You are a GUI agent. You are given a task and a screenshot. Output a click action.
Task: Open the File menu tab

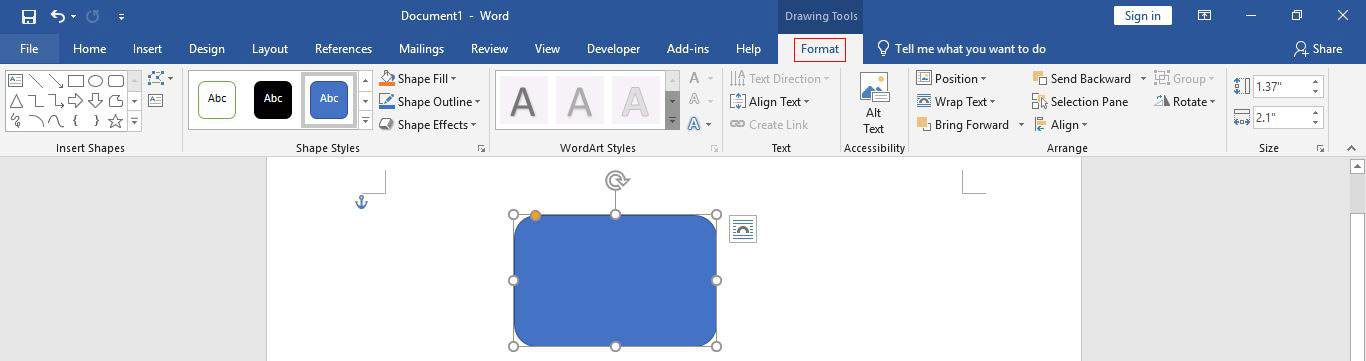tap(29, 49)
